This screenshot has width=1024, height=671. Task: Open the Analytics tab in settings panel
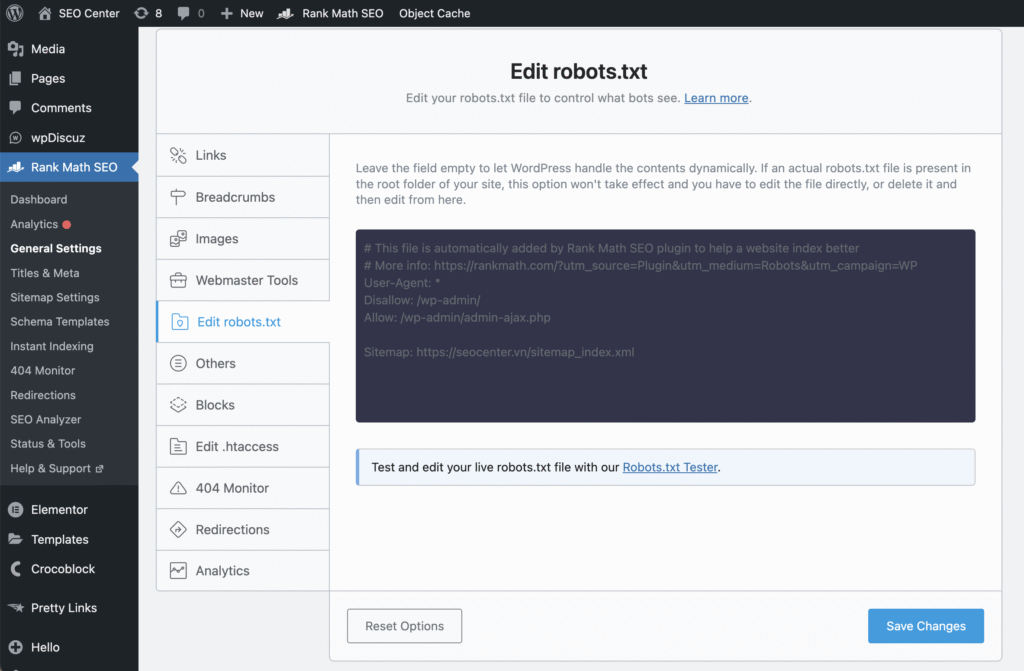coord(222,571)
